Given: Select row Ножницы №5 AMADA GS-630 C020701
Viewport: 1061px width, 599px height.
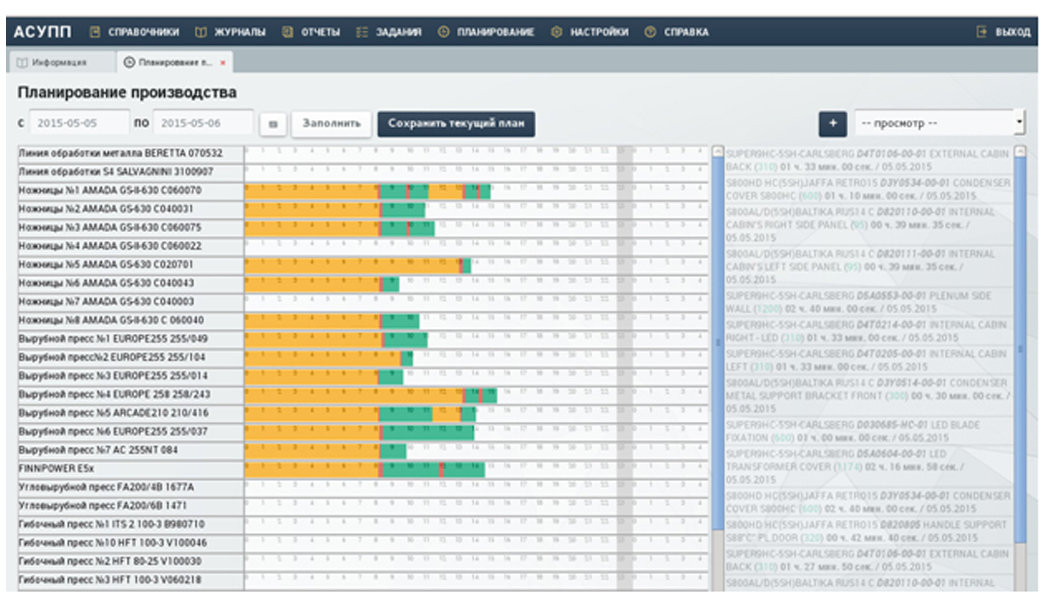Looking at the screenshot, I should click(x=130, y=265).
